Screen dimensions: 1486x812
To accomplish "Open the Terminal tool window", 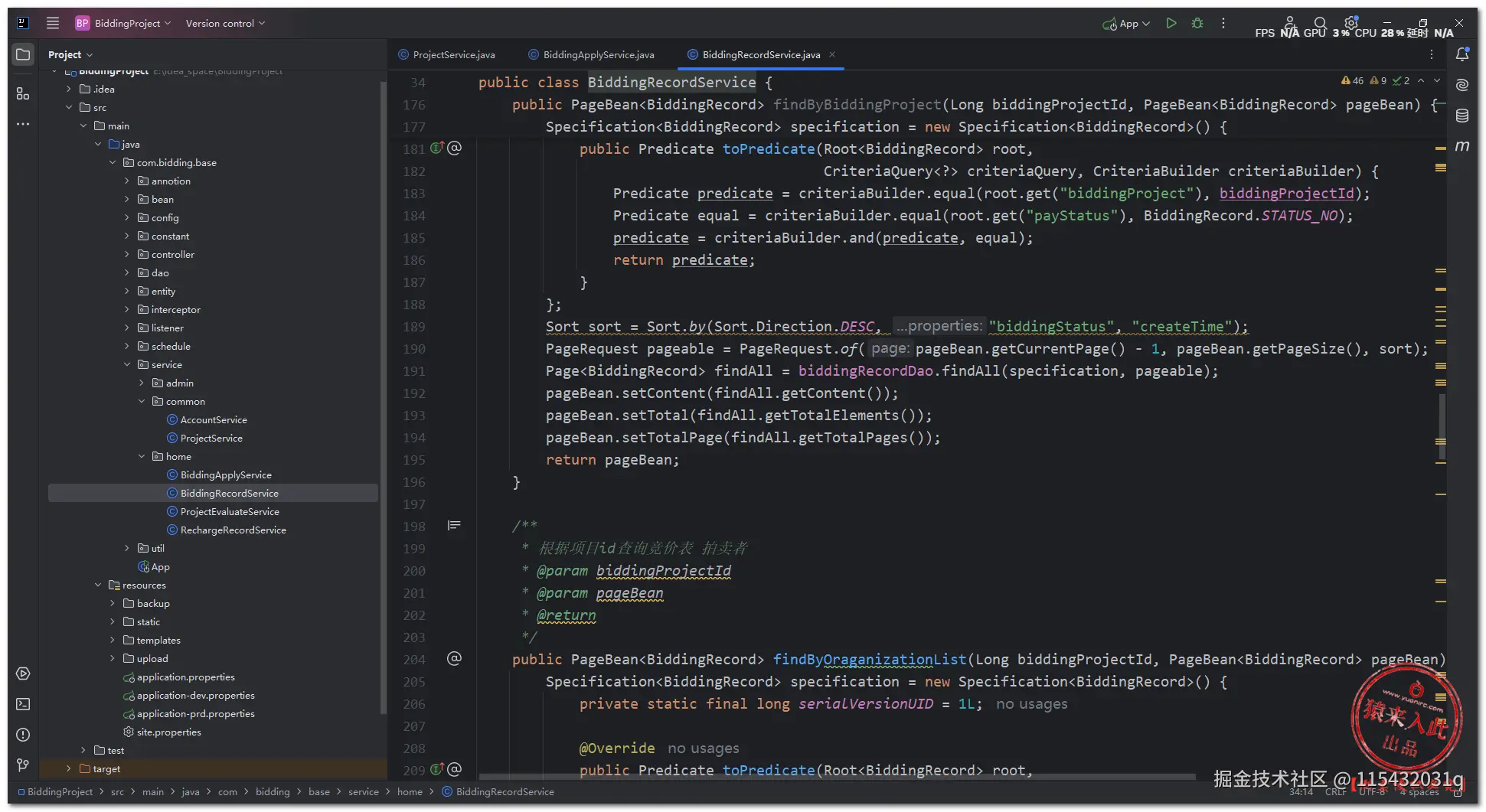I will click(23, 704).
